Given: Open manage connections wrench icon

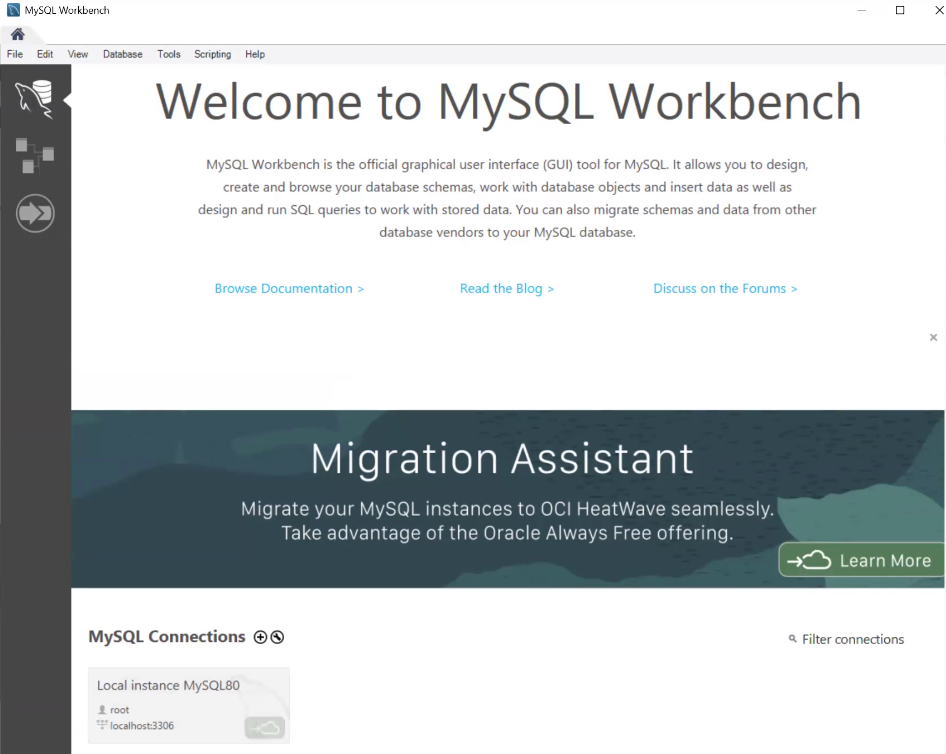Looking at the screenshot, I should pos(277,637).
